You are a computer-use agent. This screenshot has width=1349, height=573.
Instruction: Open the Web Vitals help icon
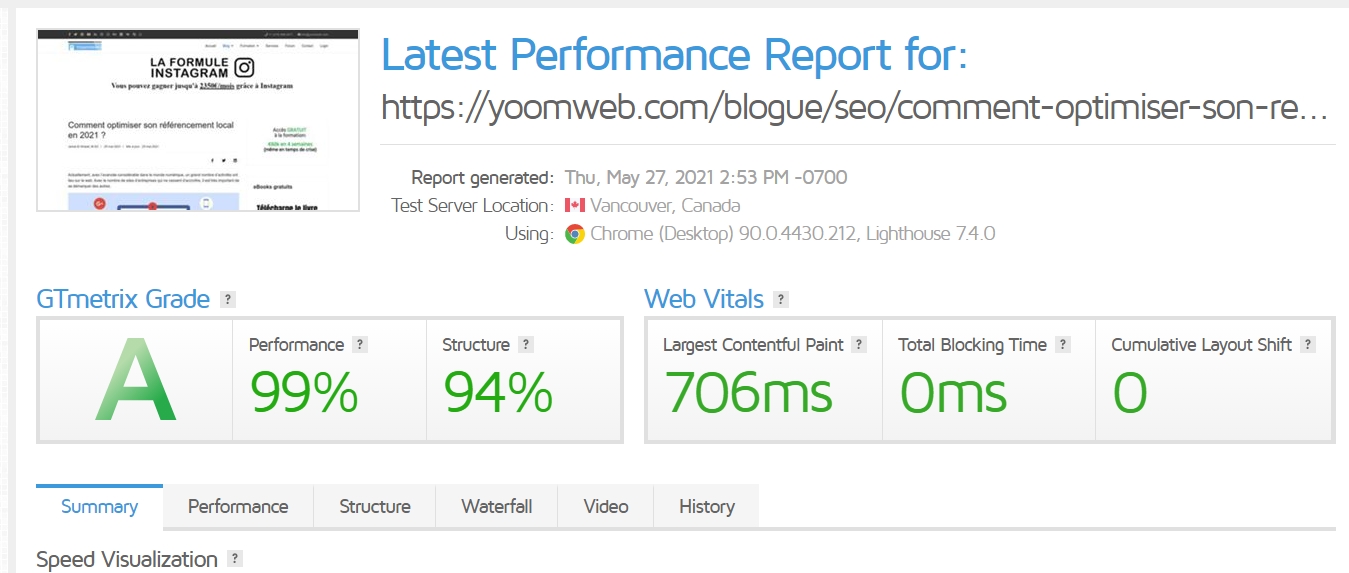(x=781, y=299)
